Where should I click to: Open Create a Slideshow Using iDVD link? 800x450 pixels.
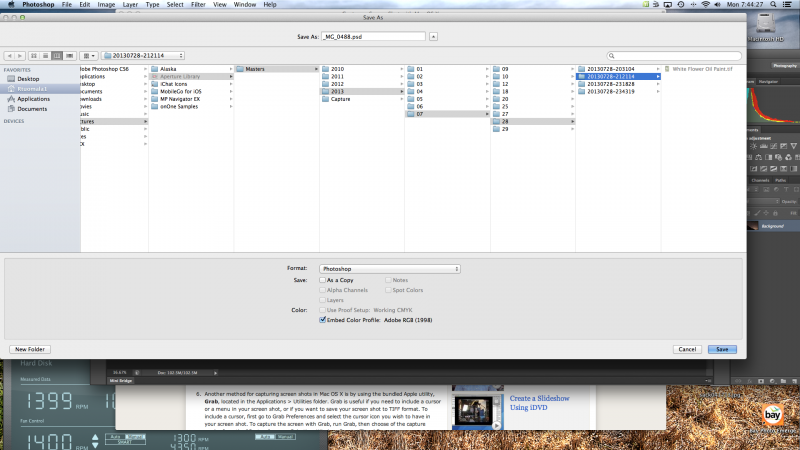539,403
